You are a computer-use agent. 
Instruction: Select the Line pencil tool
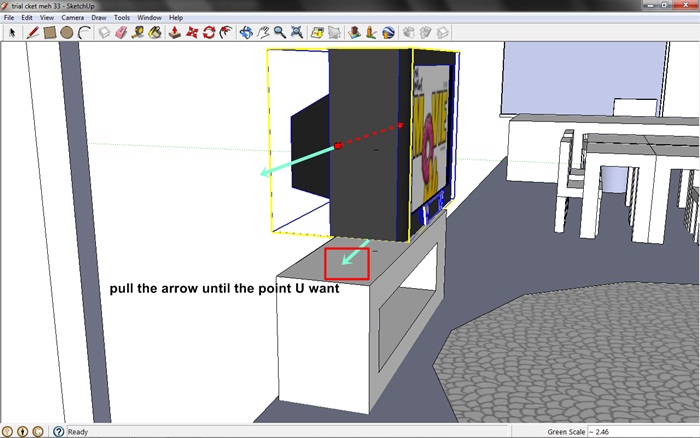(x=33, y=33)
